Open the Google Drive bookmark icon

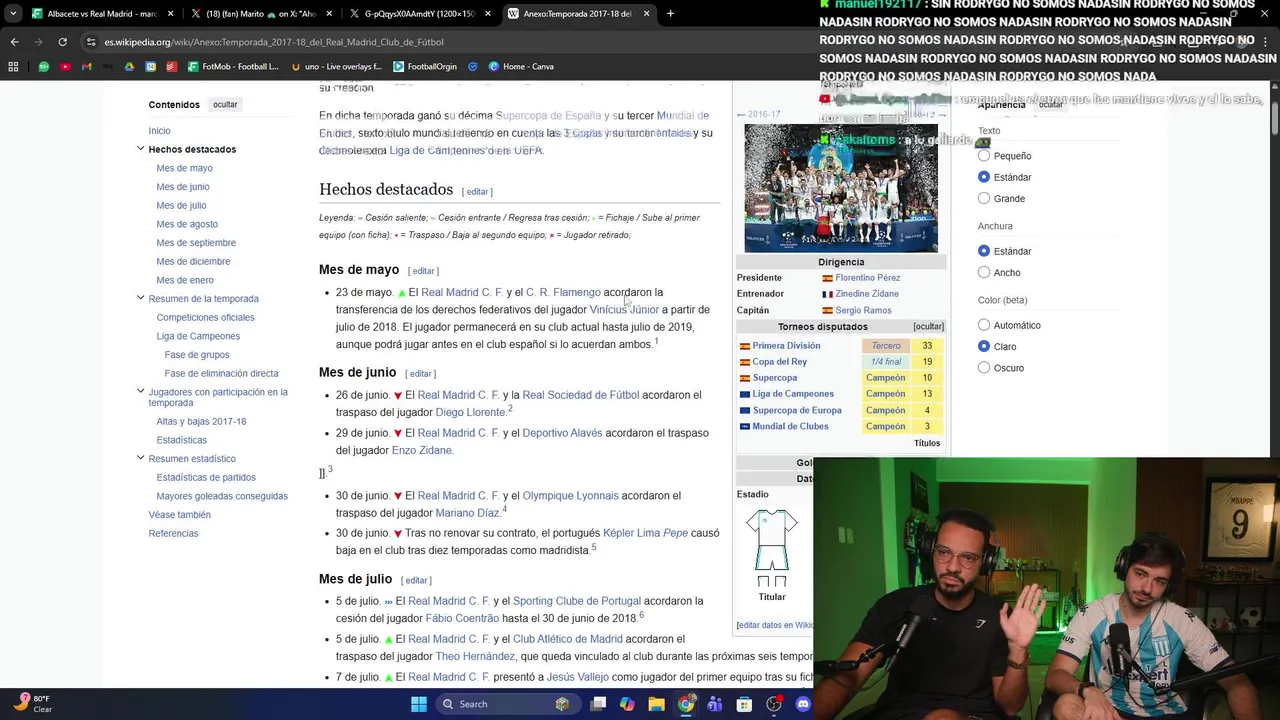pyautogui.click(x=129, y=67)
